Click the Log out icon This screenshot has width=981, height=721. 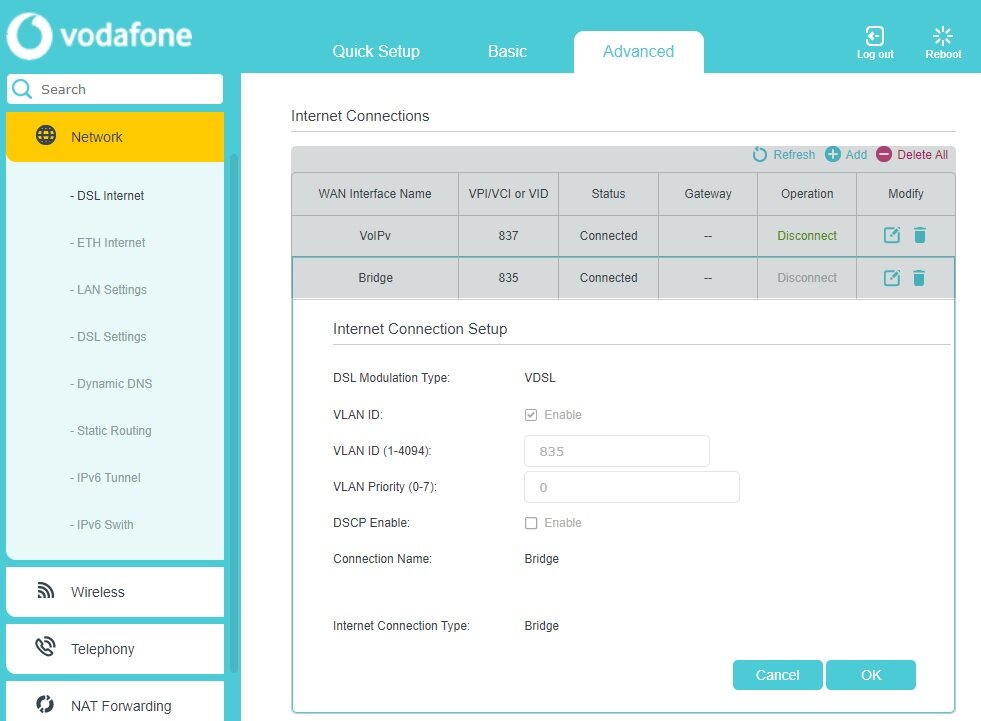coord(875,36)
